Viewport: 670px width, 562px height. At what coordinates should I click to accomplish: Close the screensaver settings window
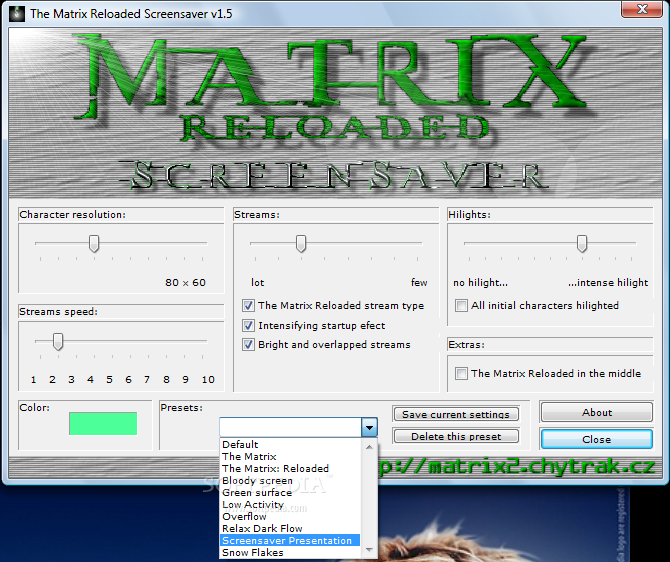(642, 9)
